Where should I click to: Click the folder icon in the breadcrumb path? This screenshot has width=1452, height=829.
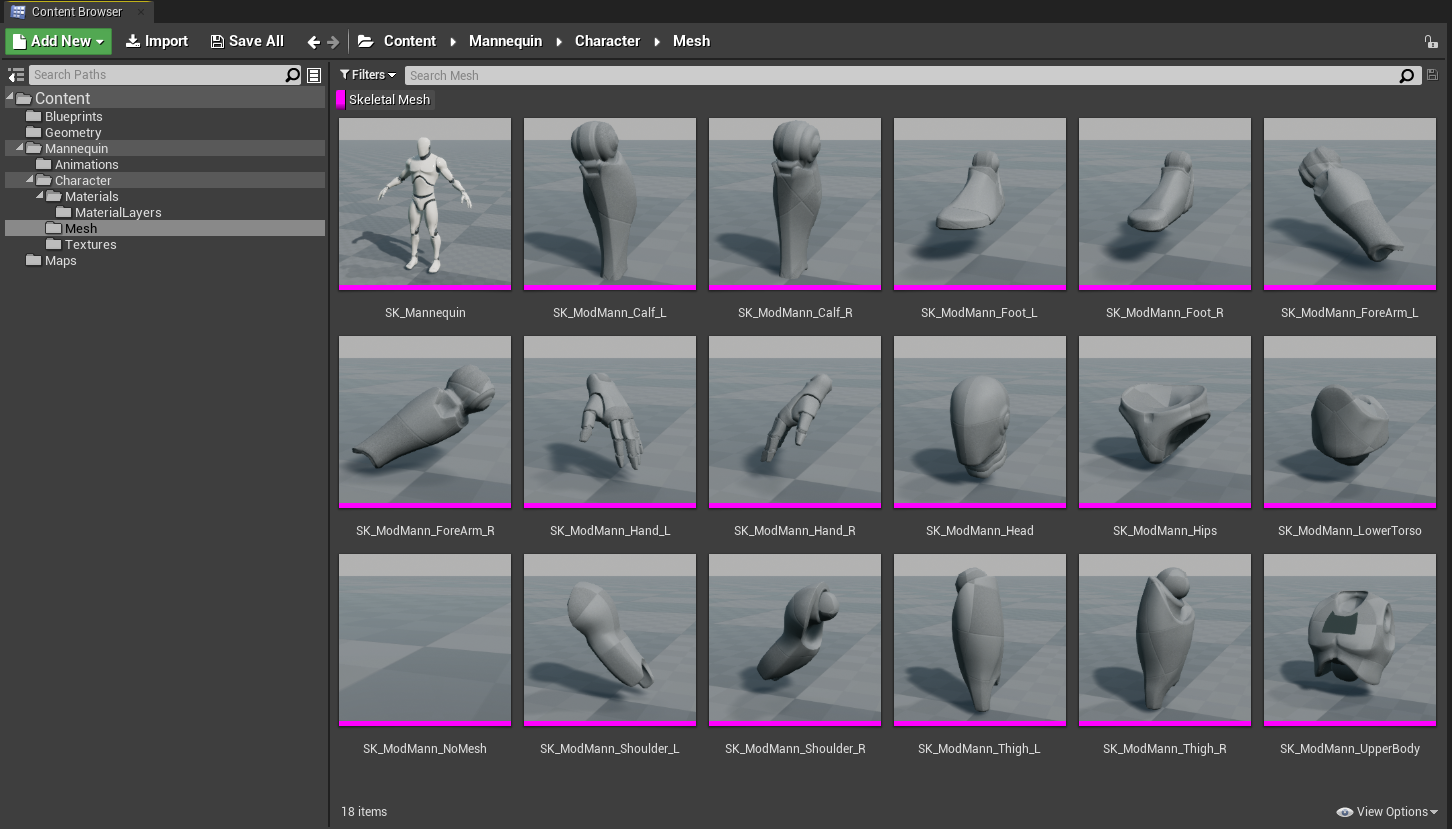[x=364, y=41]
